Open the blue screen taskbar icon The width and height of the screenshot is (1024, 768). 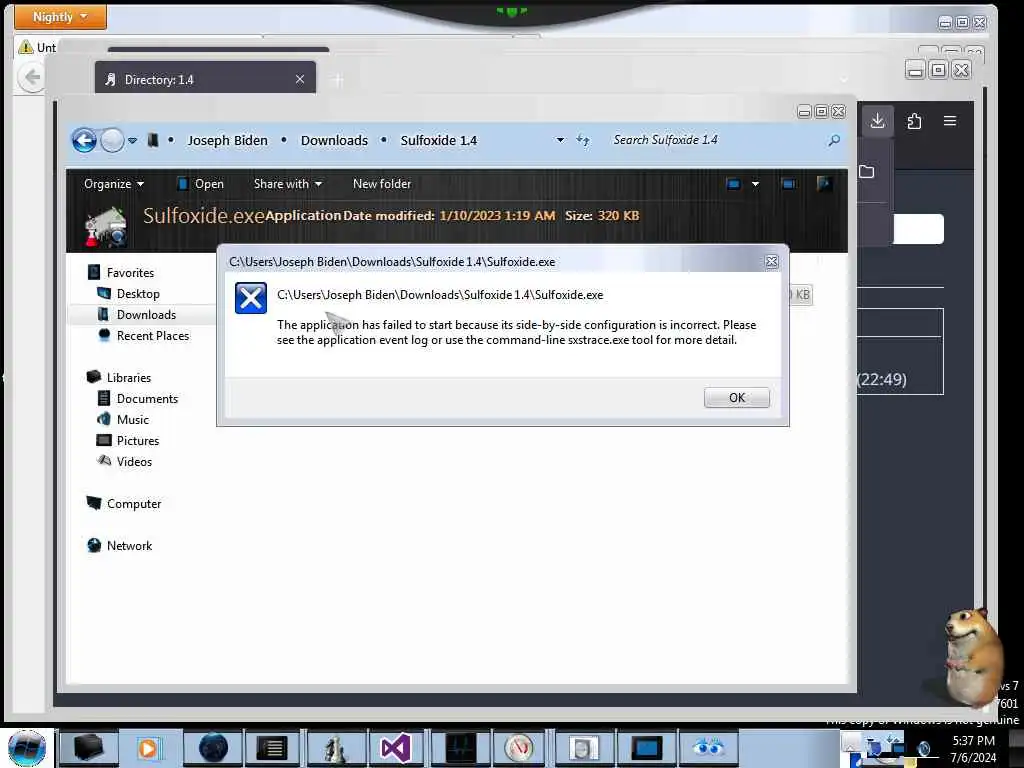pos(646,748)
